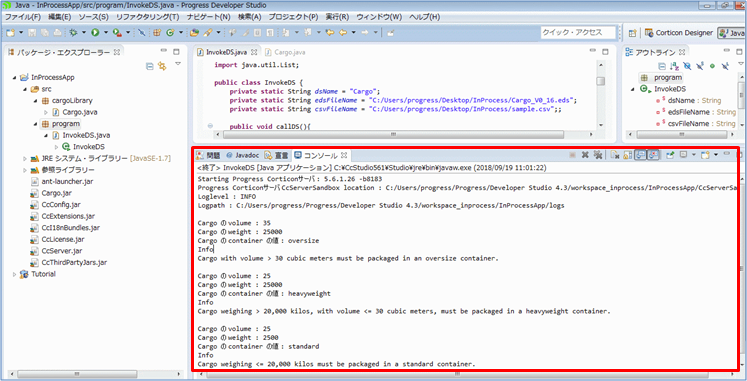
Task: Toggle Show Console on Standard Out change
Action: pyautogui.click(x=641, y=155)
